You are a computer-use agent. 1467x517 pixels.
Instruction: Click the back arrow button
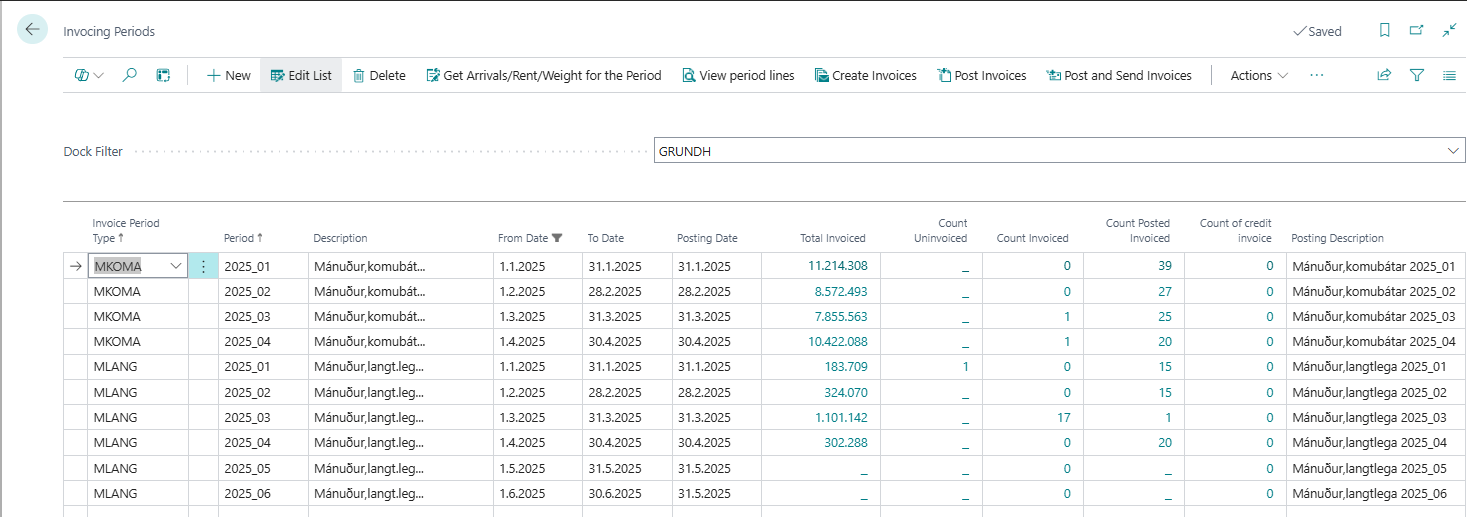[x=32, y=30]
